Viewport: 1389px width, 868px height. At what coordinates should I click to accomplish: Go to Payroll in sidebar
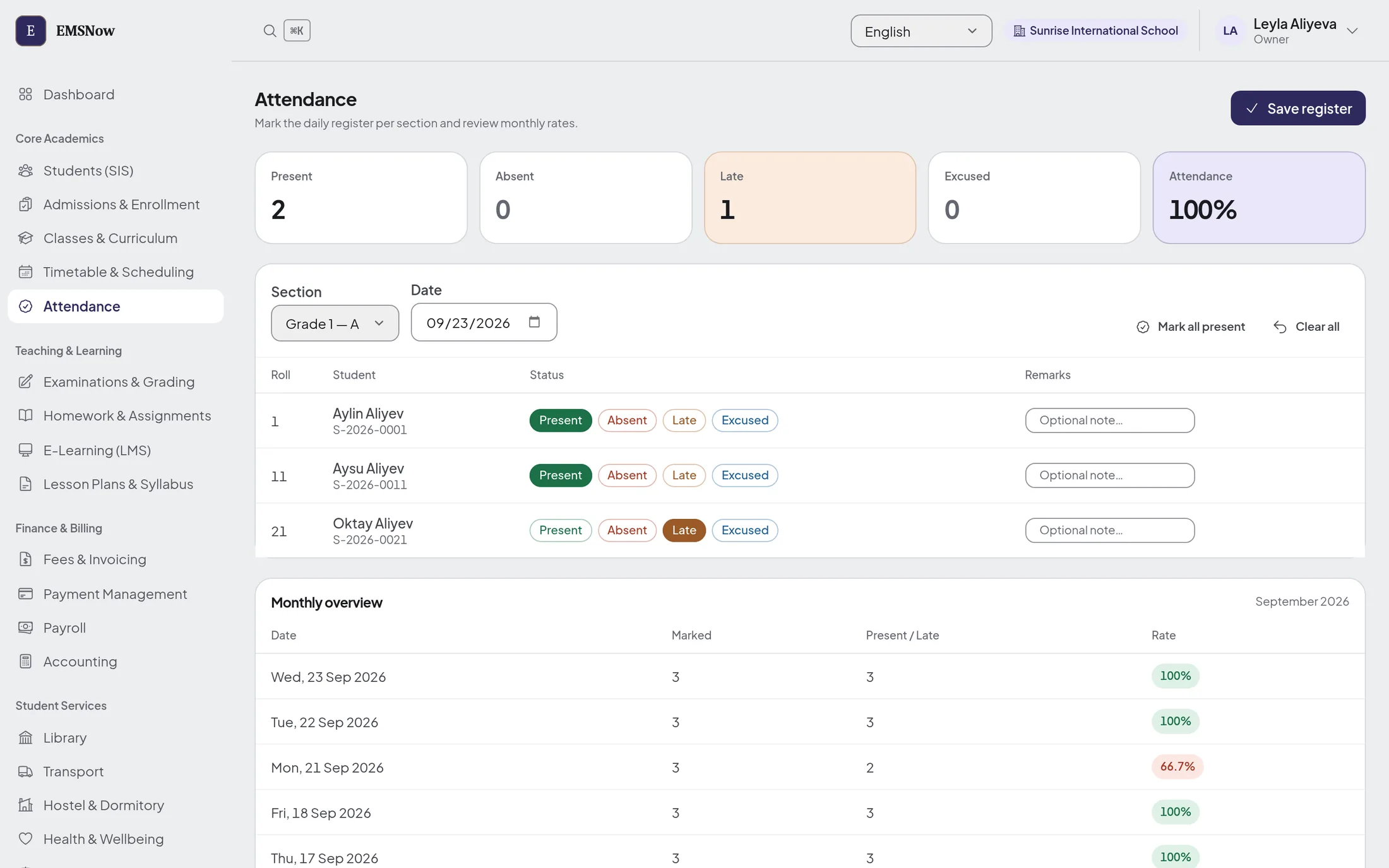(x=116, y=628)
